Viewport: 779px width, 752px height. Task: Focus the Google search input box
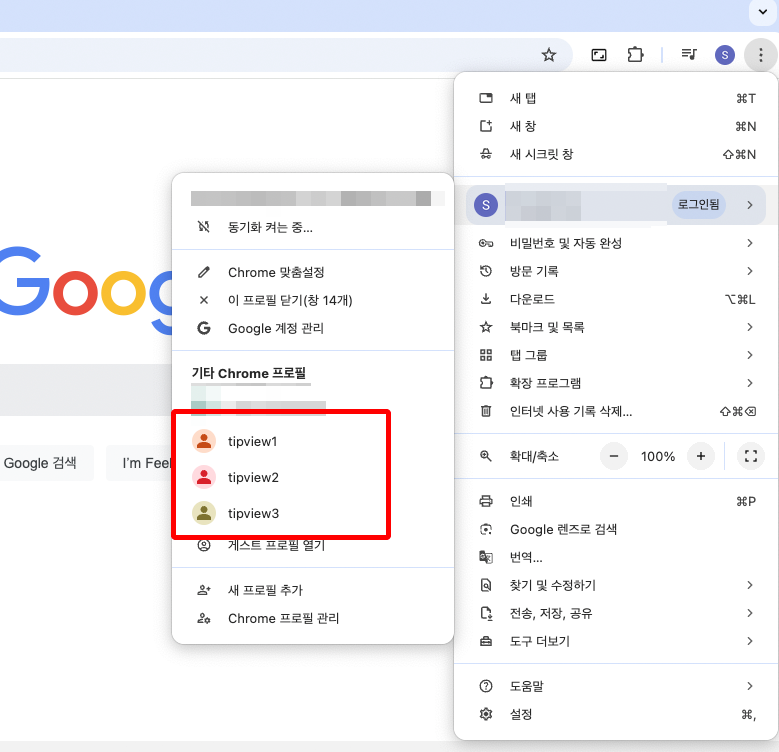[x=85, y=390]
